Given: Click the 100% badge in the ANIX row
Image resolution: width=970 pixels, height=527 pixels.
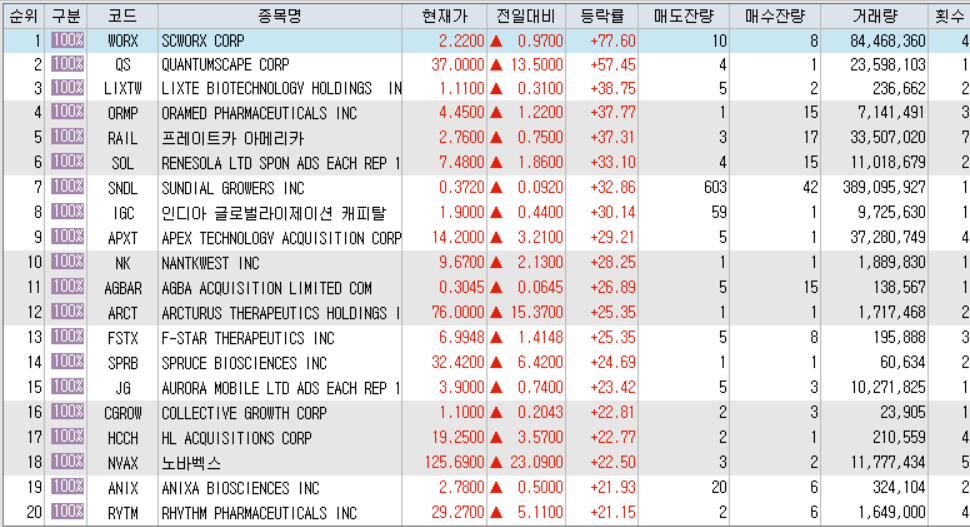Looking at the screenshot, I should [x=67, y=487].
